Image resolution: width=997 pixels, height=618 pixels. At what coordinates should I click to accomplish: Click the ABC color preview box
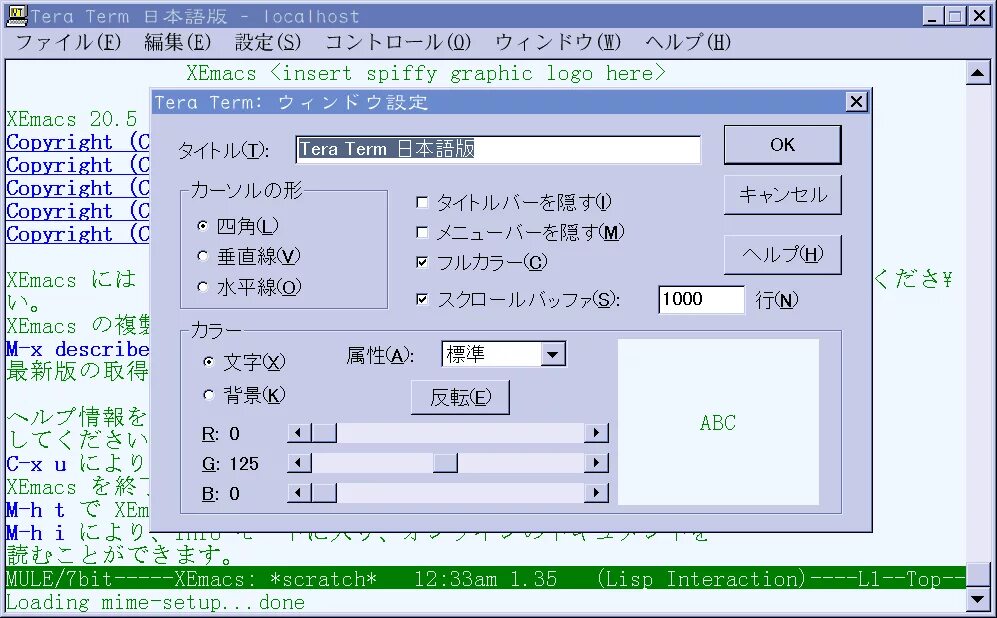point(719,422)
